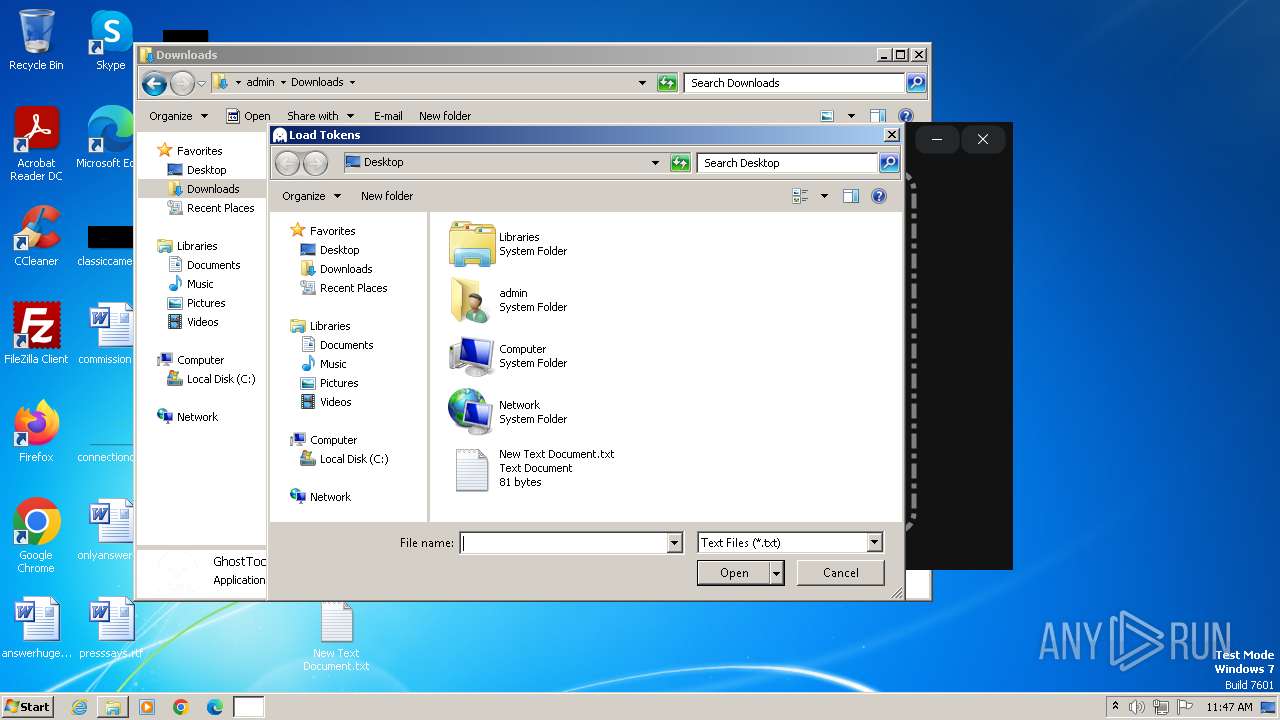Image resolution: width=1280 pixels, height=720 pixels.
Task: Open the File name dropdown list
Action: pyautogui.click(x=674, y=543)
